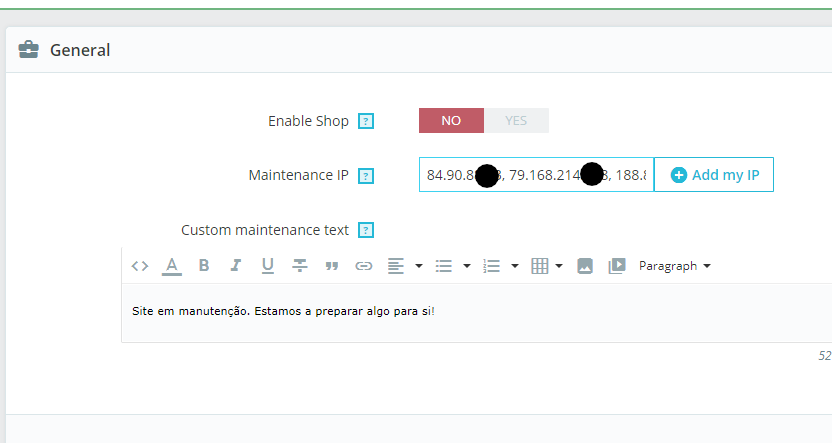The width and height of the screenshot is (832, 443).
Task: Show help for Maintenance IP
Action: tap(366, 176)
